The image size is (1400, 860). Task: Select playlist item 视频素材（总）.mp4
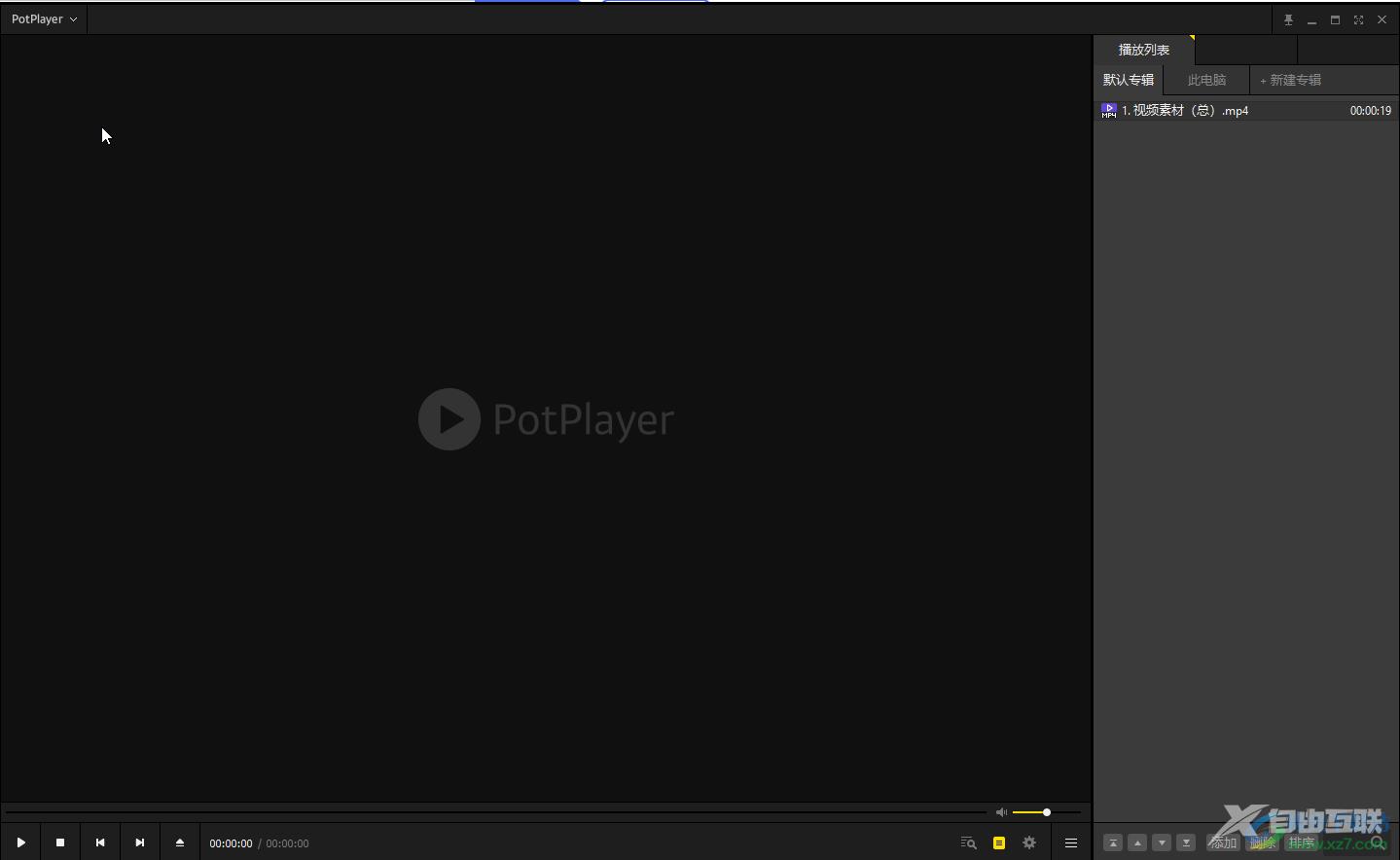tap(1246, 111)
